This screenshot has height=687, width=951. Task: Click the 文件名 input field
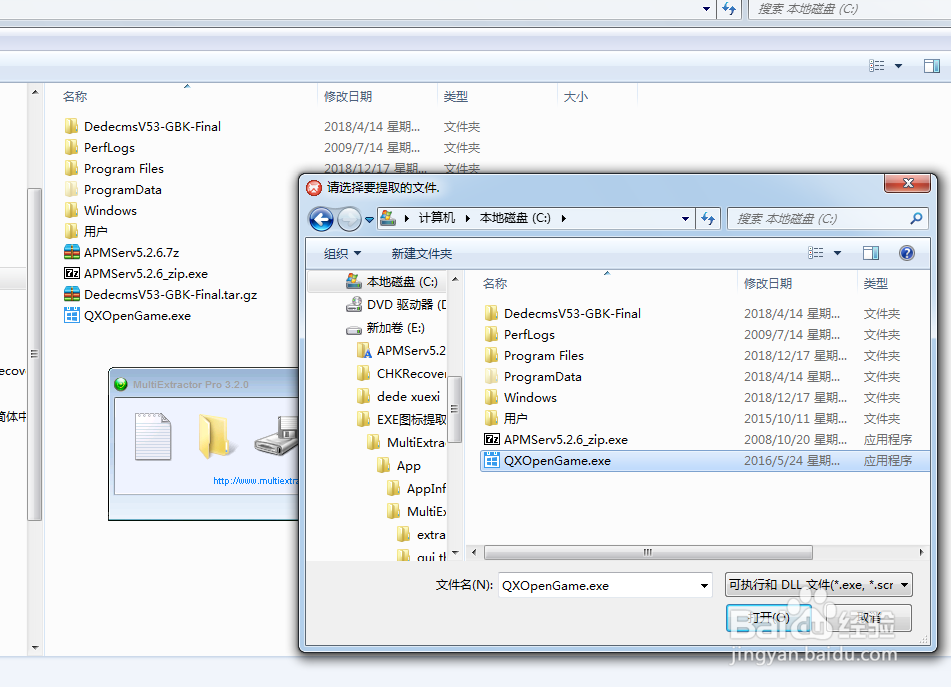(x=598, y=585)
